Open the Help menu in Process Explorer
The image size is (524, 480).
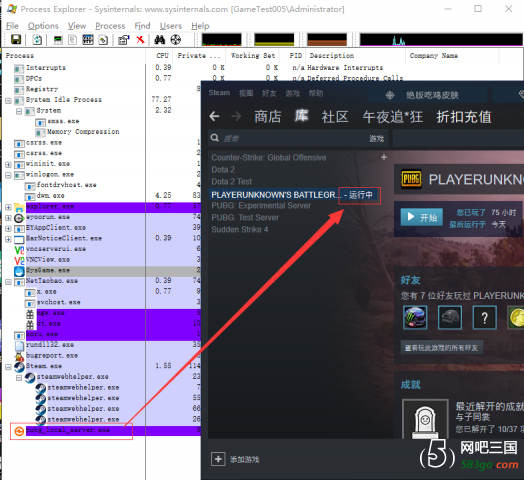[200, 26]
